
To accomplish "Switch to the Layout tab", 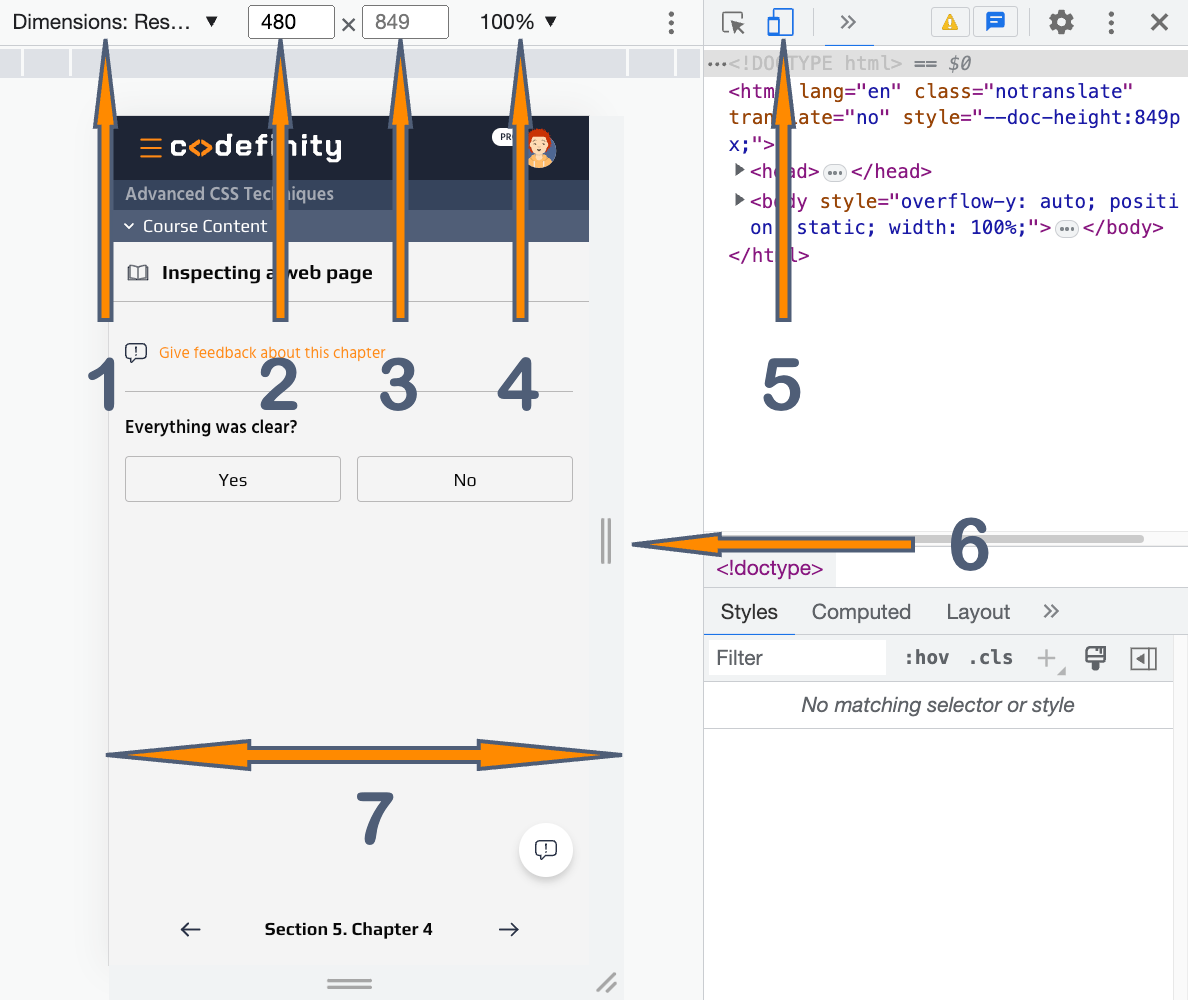I will (x=978, y=612).
